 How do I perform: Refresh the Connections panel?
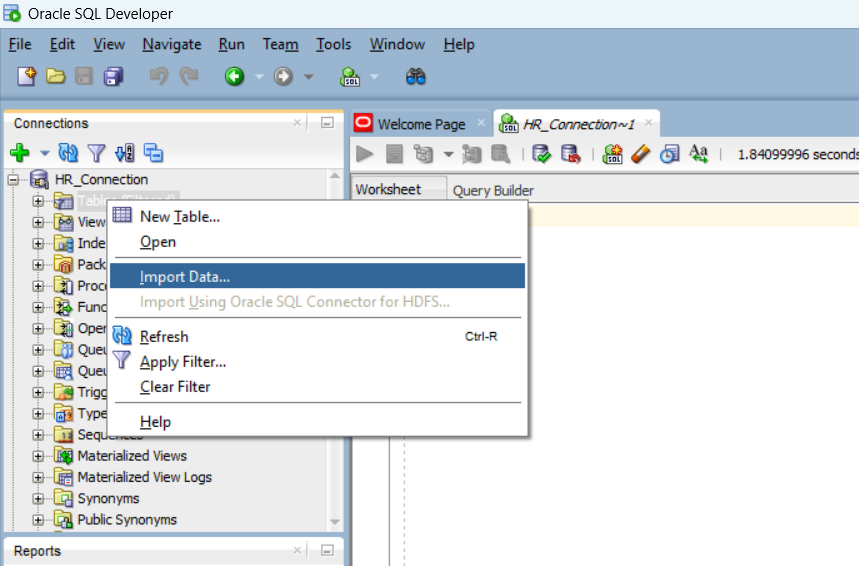pos(68,153)
